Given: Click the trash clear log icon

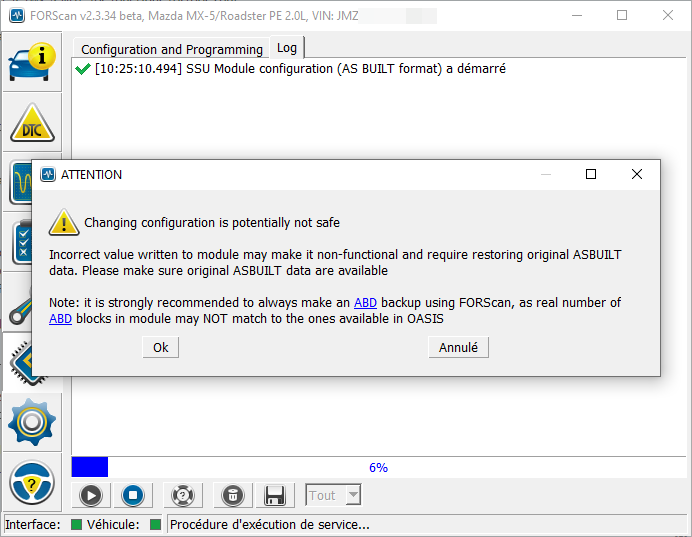Looking at the screenshot, I should (233, 495).
